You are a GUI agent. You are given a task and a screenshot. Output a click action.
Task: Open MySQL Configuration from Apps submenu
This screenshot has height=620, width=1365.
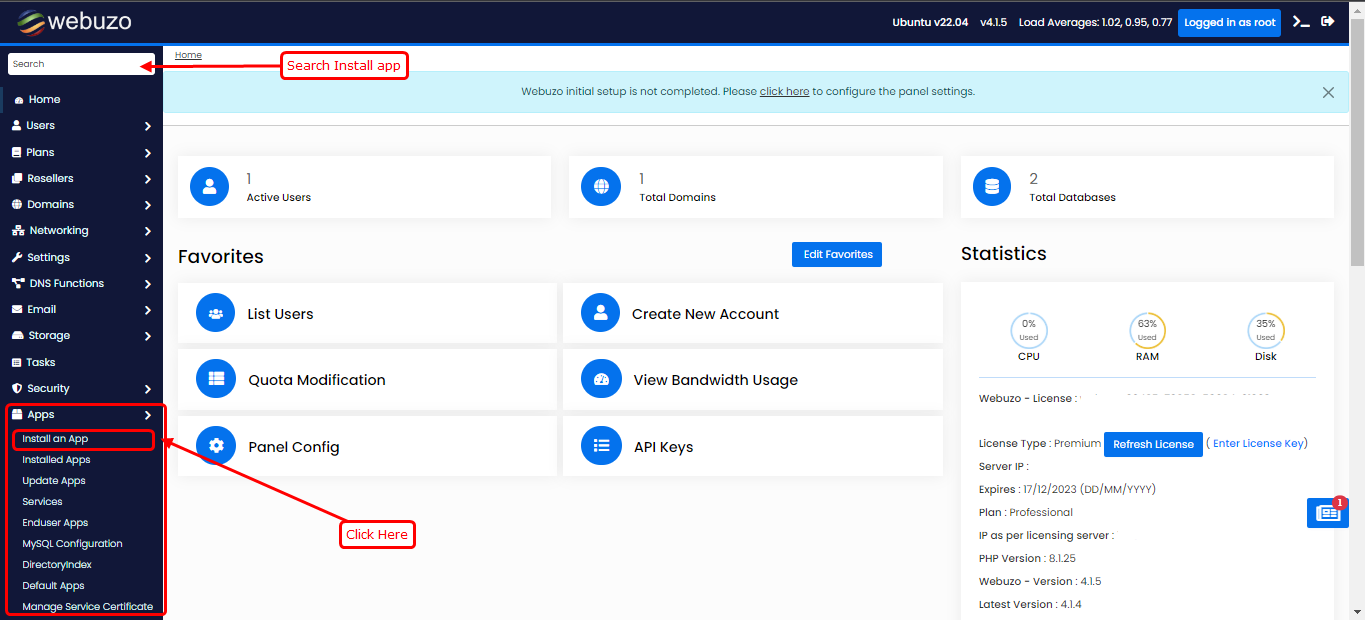click(x=72, y=544)
